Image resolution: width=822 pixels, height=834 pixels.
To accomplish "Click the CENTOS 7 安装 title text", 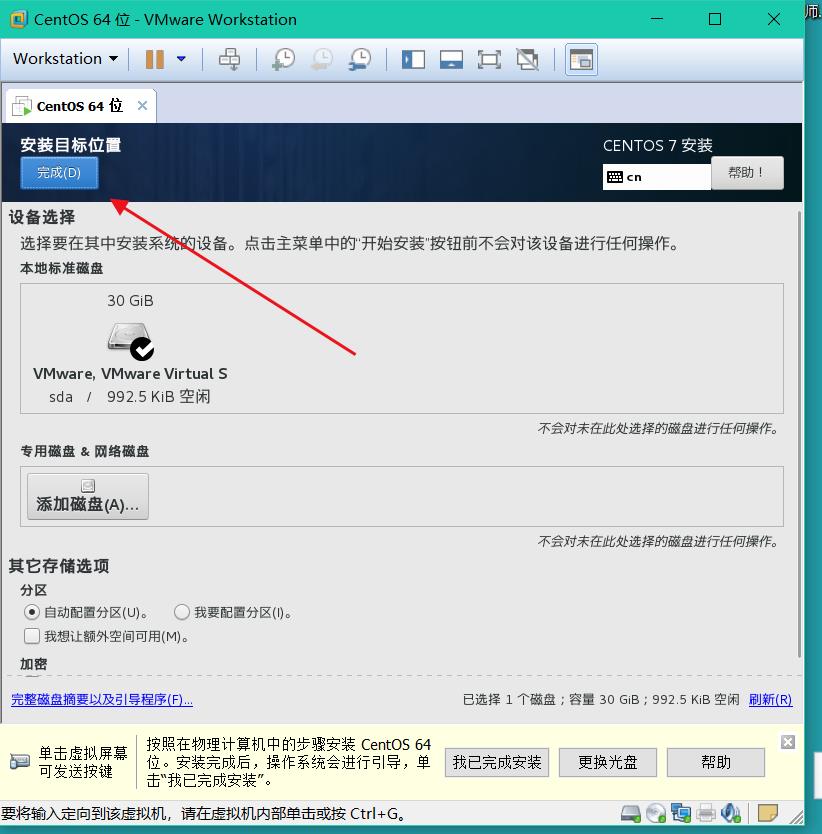I will pyautogui.click(x=658, y=146).
